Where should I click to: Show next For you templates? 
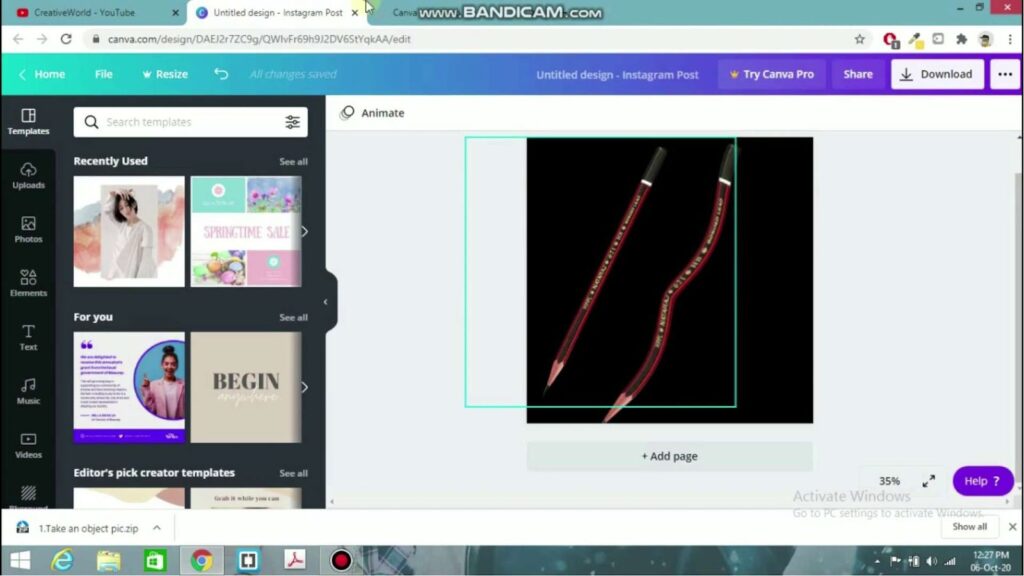pos(304,387)
